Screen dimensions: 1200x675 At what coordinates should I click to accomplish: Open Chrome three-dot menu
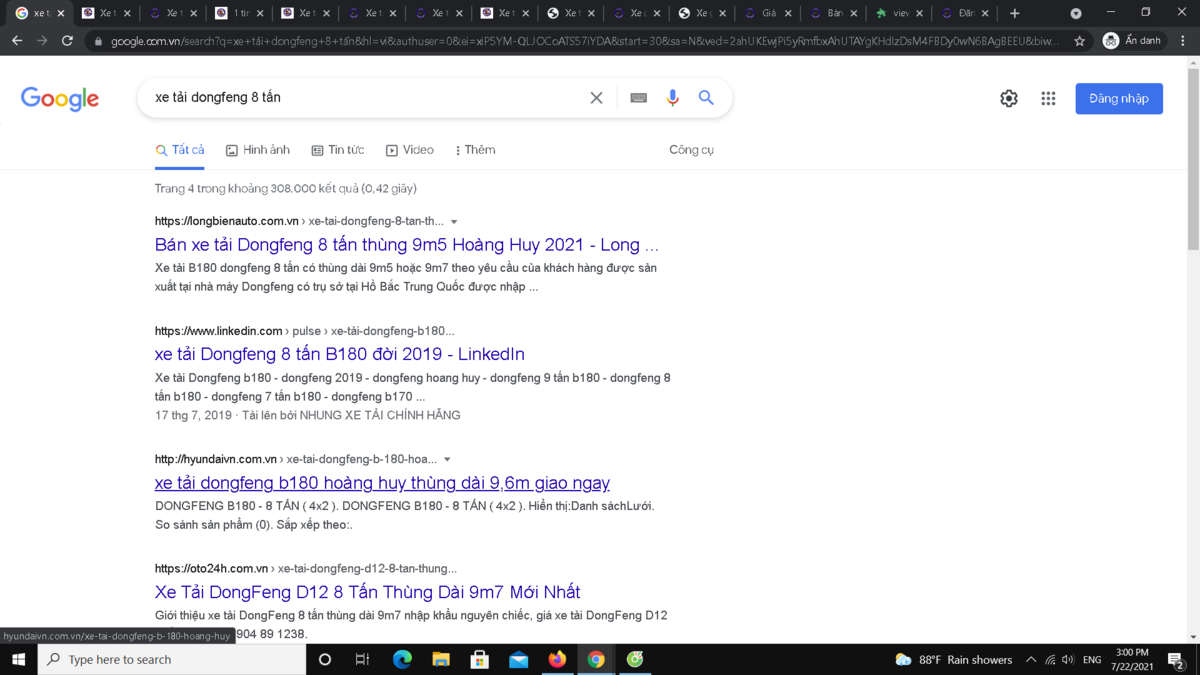[1183, 41]
